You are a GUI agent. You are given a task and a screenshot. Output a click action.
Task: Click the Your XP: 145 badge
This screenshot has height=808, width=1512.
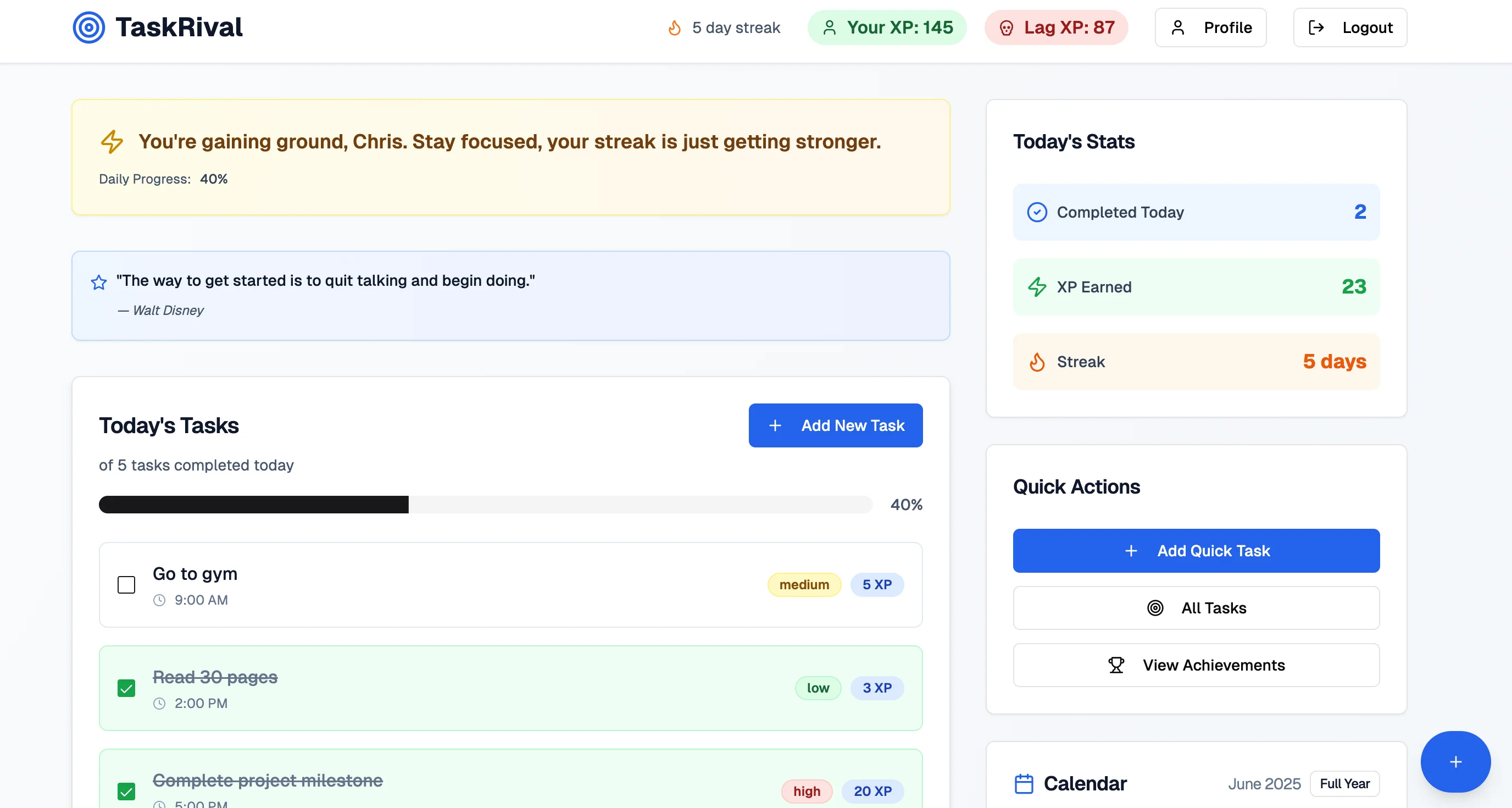pos(887,27)
